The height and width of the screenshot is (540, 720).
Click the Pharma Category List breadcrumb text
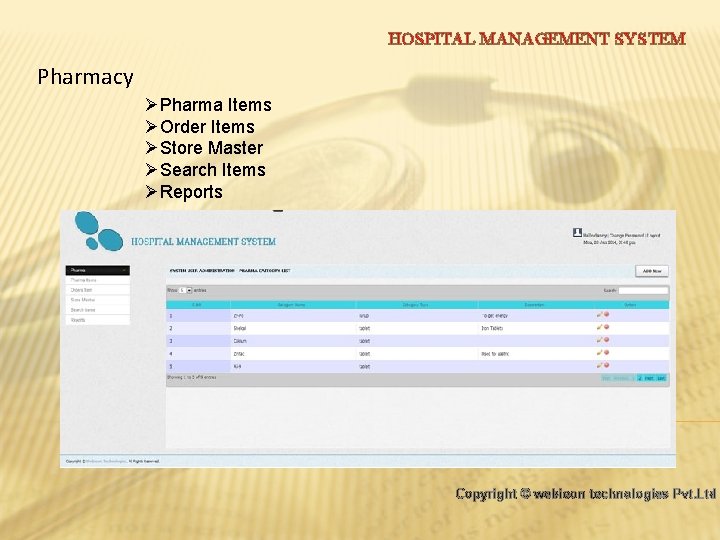pyautogui.click(x=264, y=270)
